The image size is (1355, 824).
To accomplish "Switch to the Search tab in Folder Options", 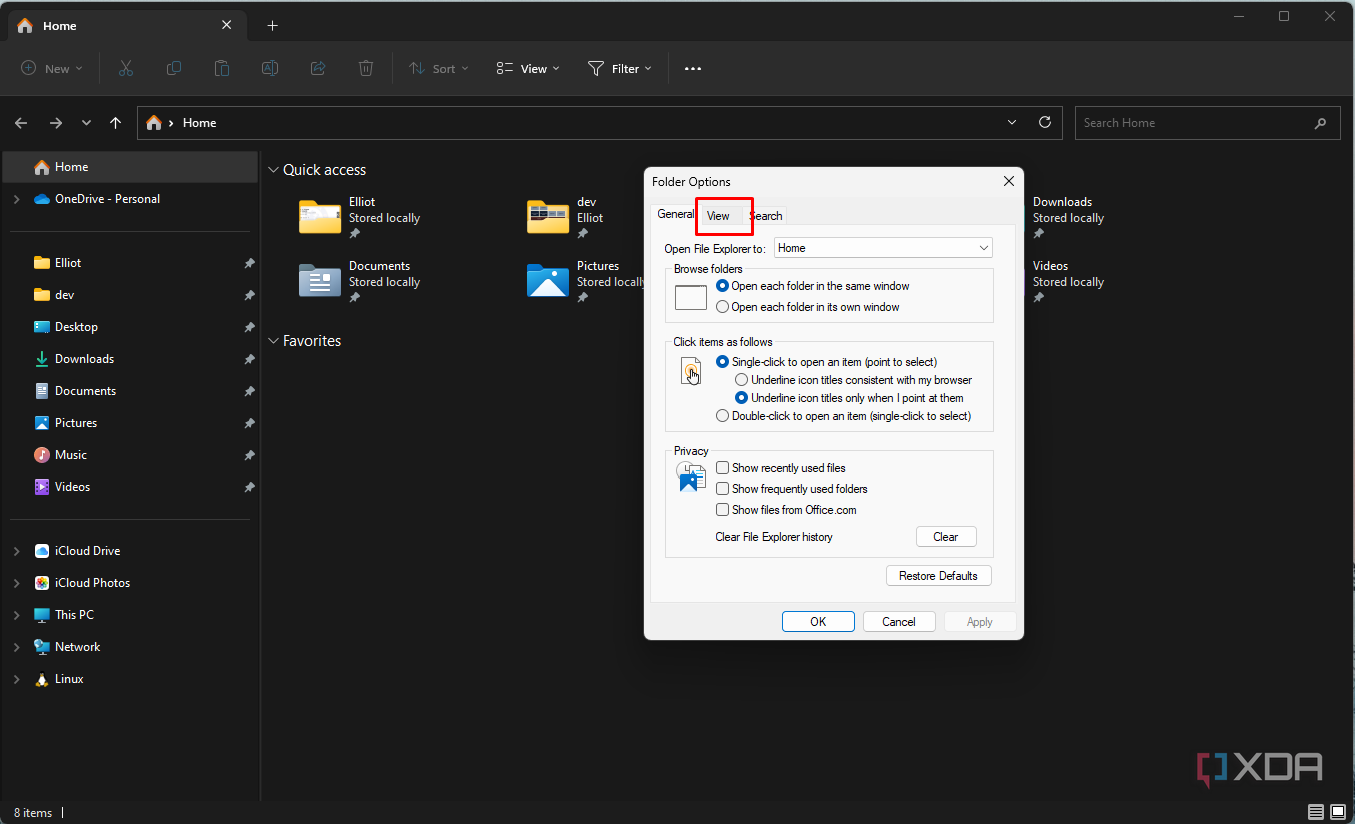I will click(766, 216).
